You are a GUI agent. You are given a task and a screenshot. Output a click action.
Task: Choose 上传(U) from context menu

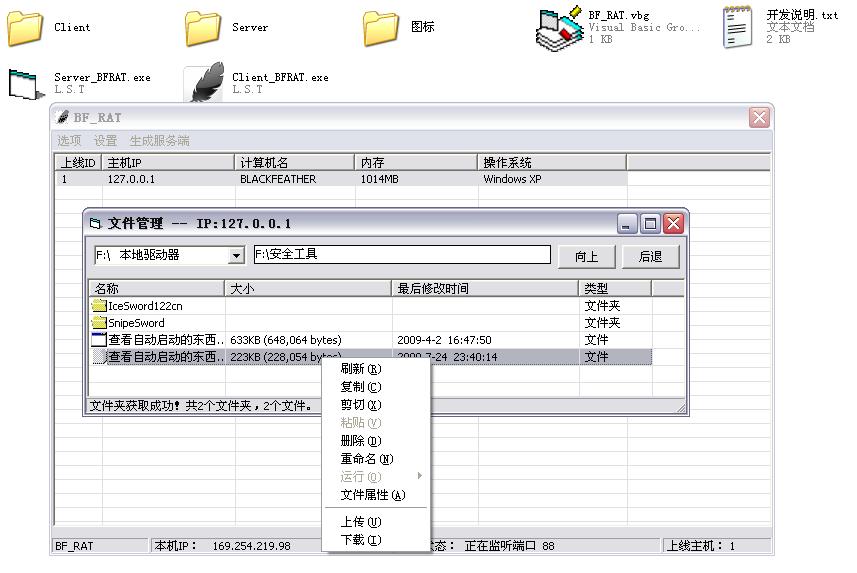pyautogui.click(x=361, y=522)
